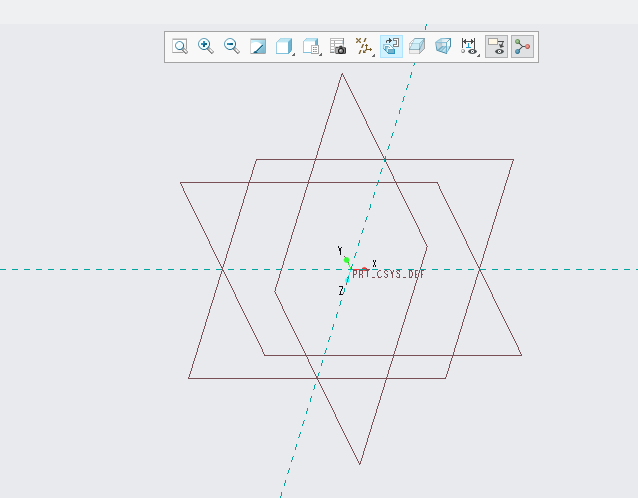Toggle the highlighted stacked-sheets arrow icon
The image size is (638, 498).
[391, 46]
